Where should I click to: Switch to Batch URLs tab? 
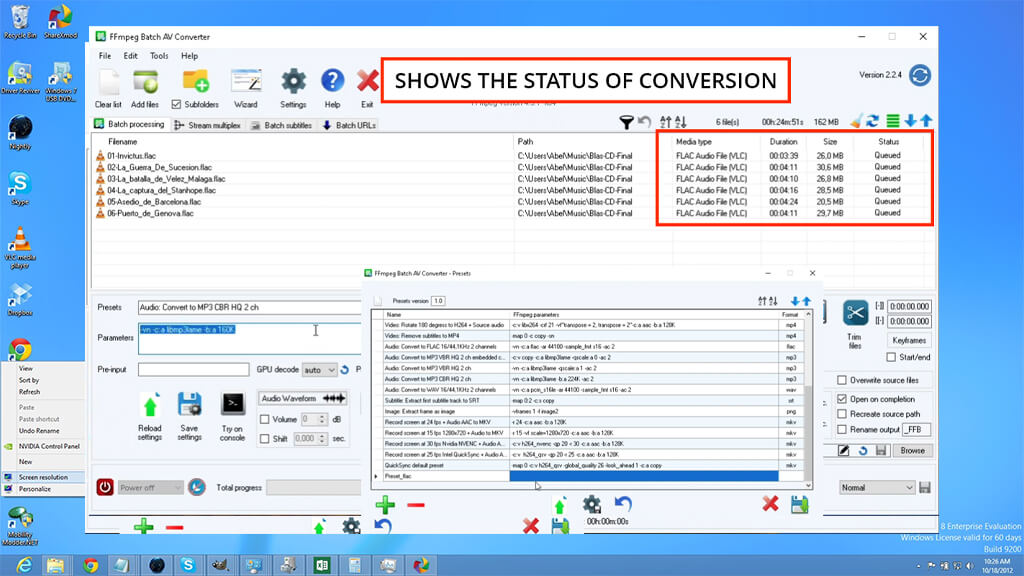(x=350, y=125)
